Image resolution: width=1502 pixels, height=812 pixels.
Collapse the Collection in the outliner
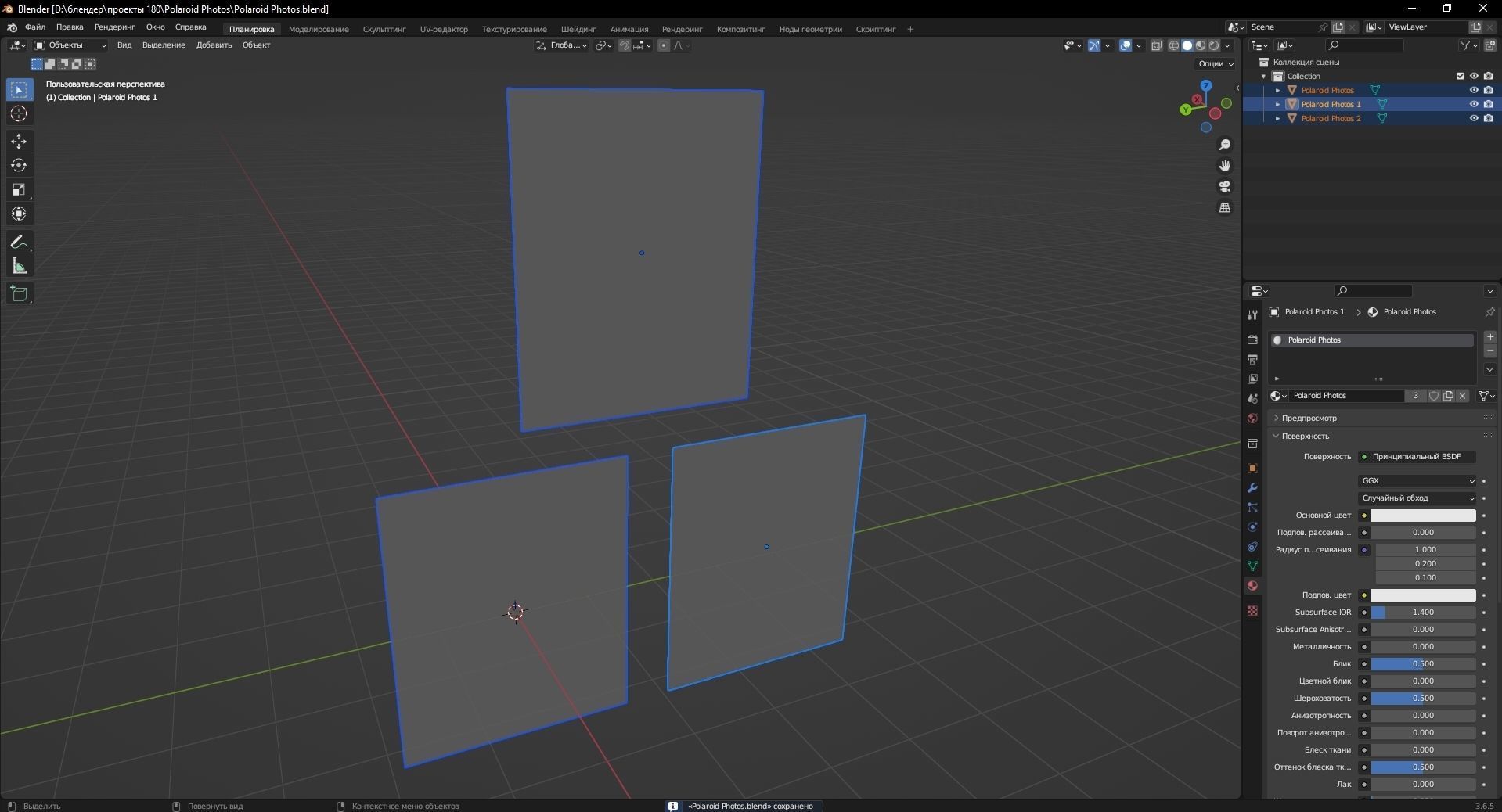pyautogui.click(x=1264, y=76)
